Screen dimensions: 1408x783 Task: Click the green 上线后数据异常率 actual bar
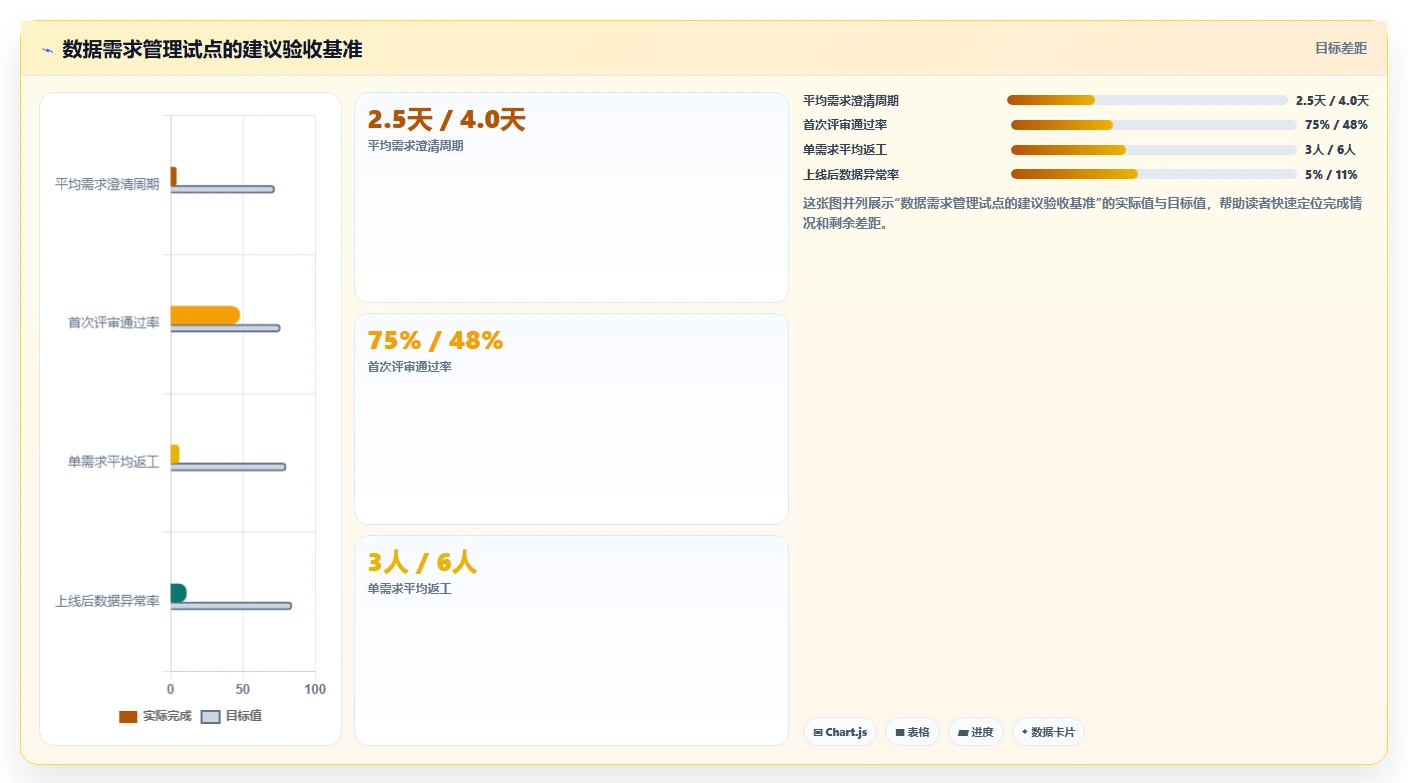coord(178,593)
